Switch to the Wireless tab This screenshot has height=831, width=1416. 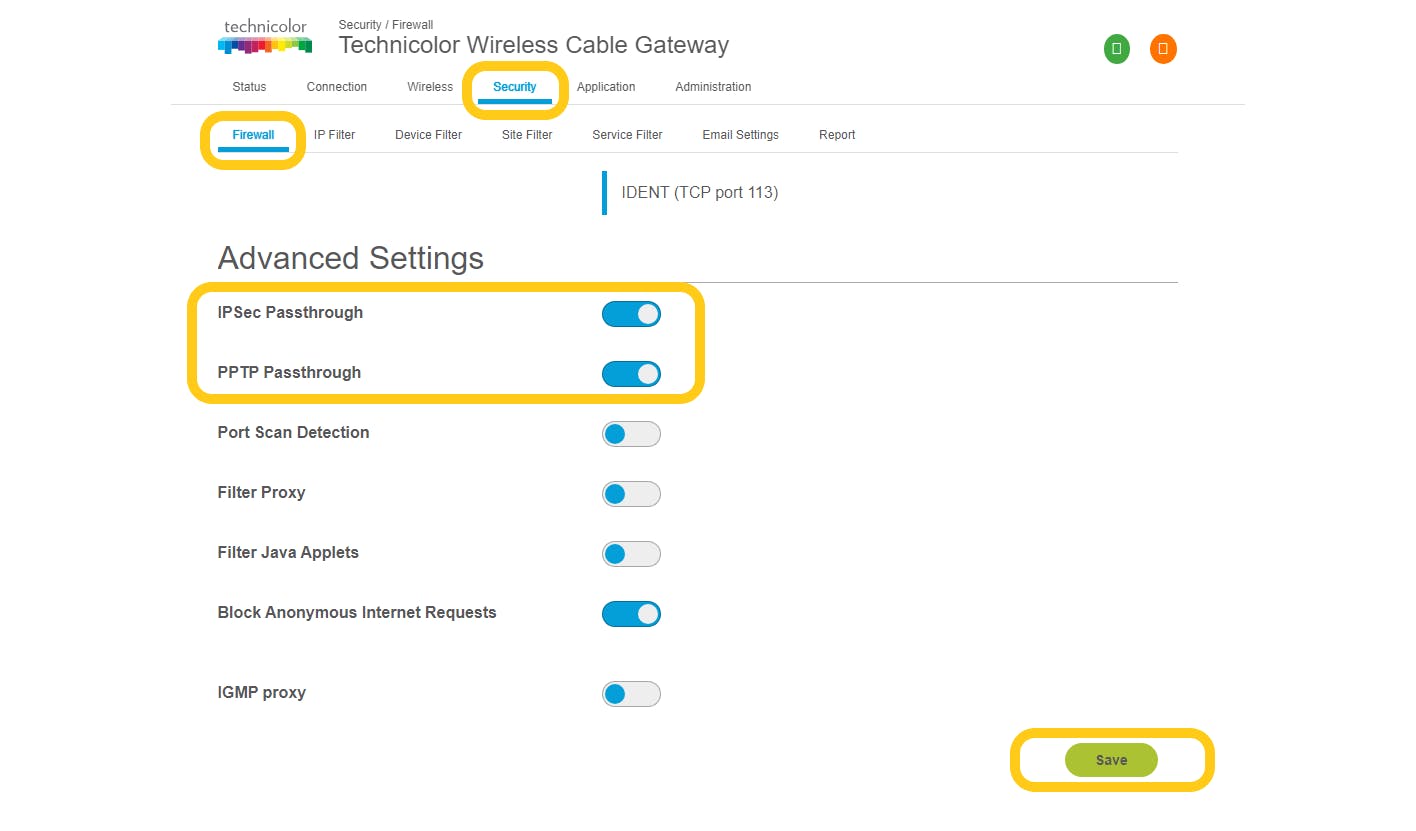[430, 87]
